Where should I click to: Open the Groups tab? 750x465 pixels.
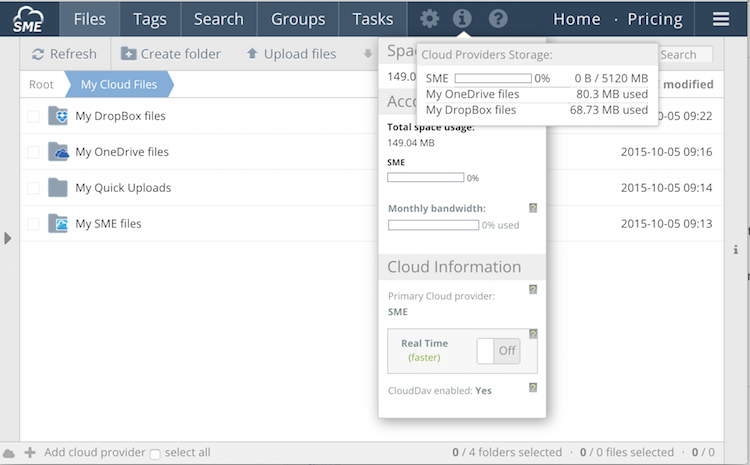pos(298,19)
